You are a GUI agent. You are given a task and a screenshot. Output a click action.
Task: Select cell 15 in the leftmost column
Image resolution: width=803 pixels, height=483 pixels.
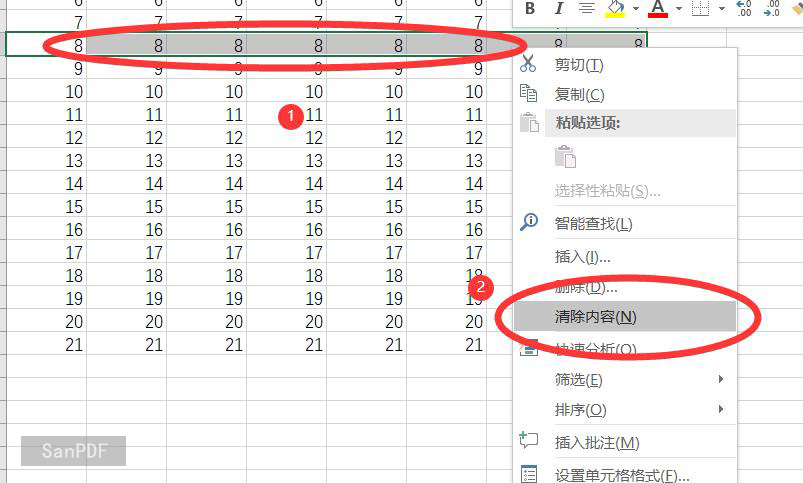tap(47, 206)
